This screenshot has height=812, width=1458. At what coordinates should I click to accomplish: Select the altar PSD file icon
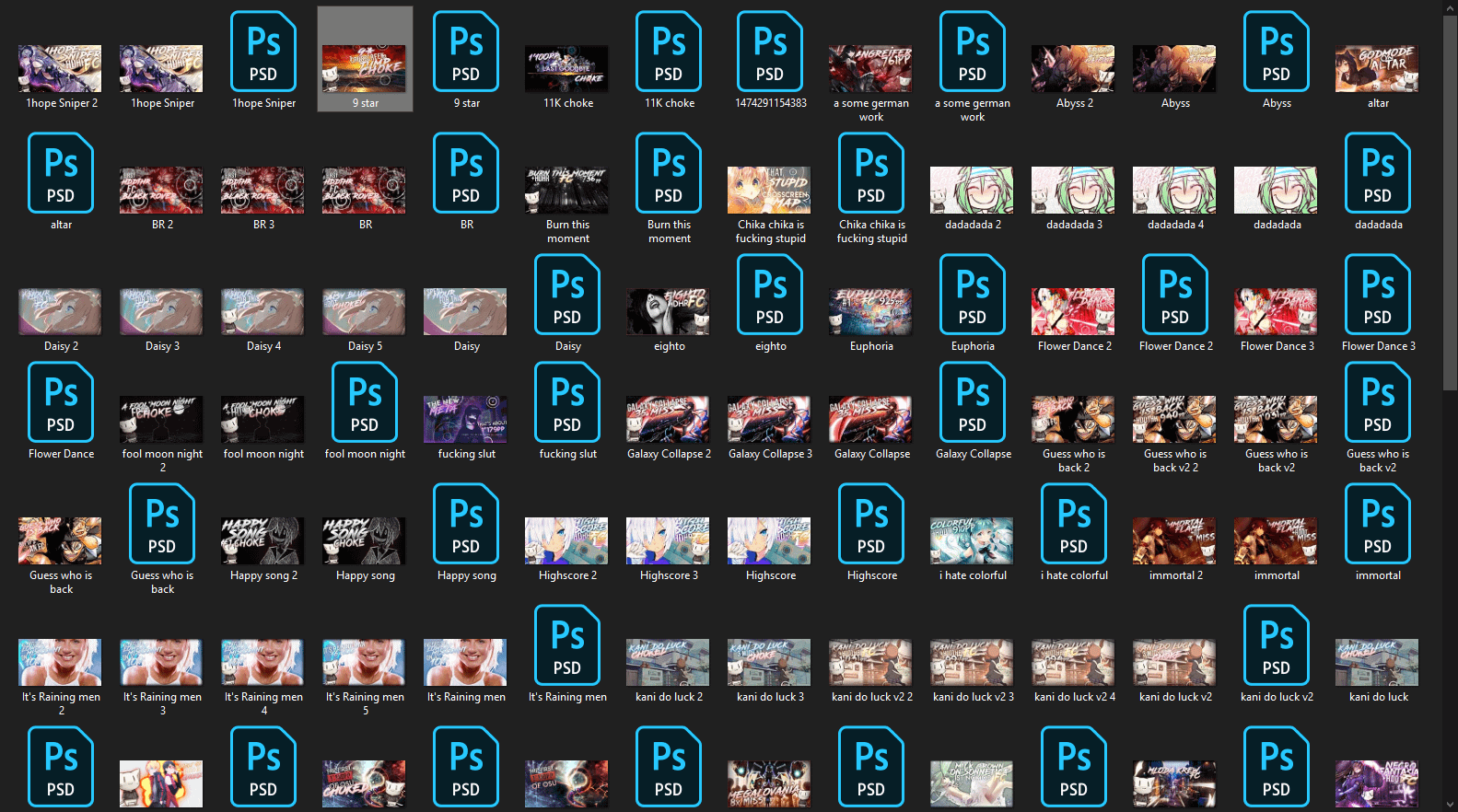pos(61,173)
